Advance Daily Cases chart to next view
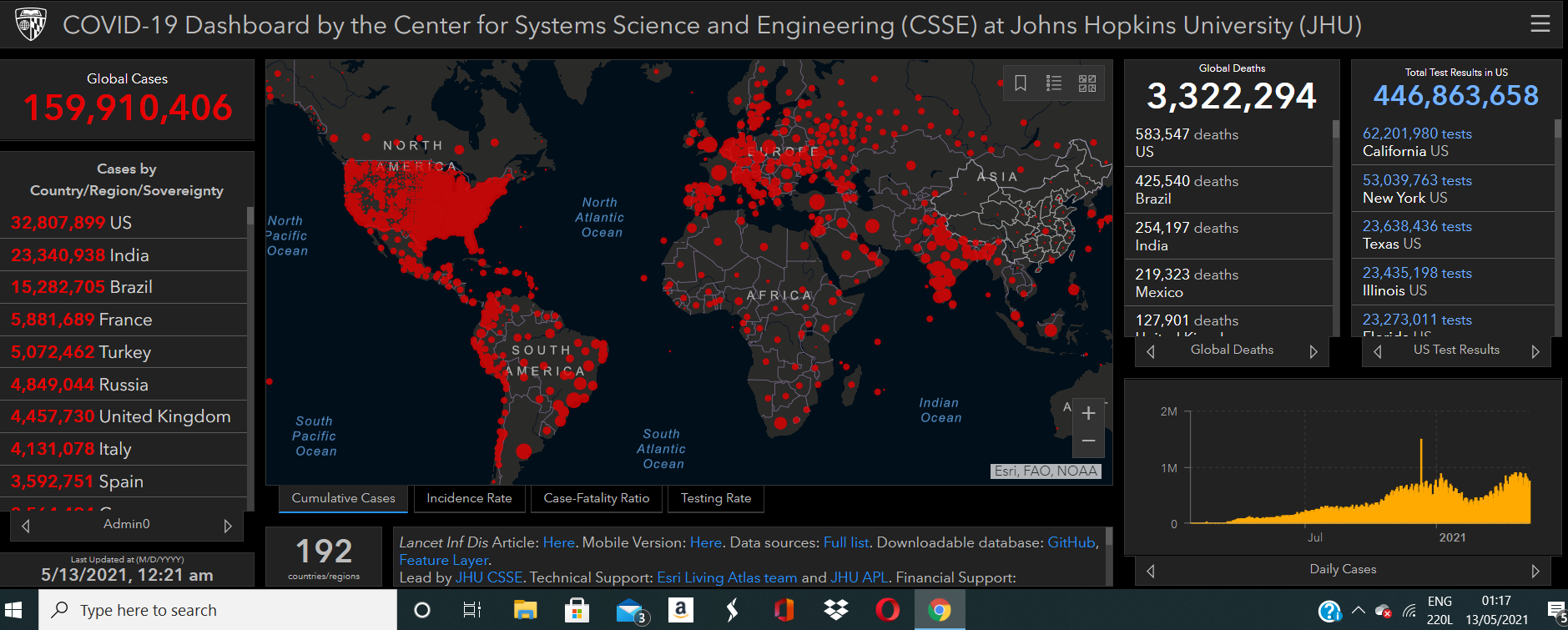Image resolution: width=1568 pixels, height=630 pixels. point(1535,571)
